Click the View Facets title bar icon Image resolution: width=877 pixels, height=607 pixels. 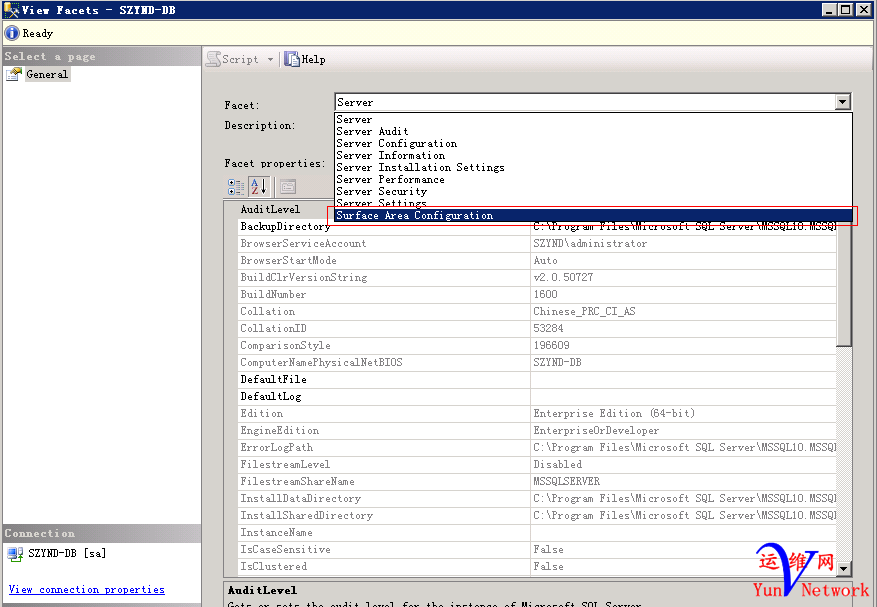tap(11, 10)
